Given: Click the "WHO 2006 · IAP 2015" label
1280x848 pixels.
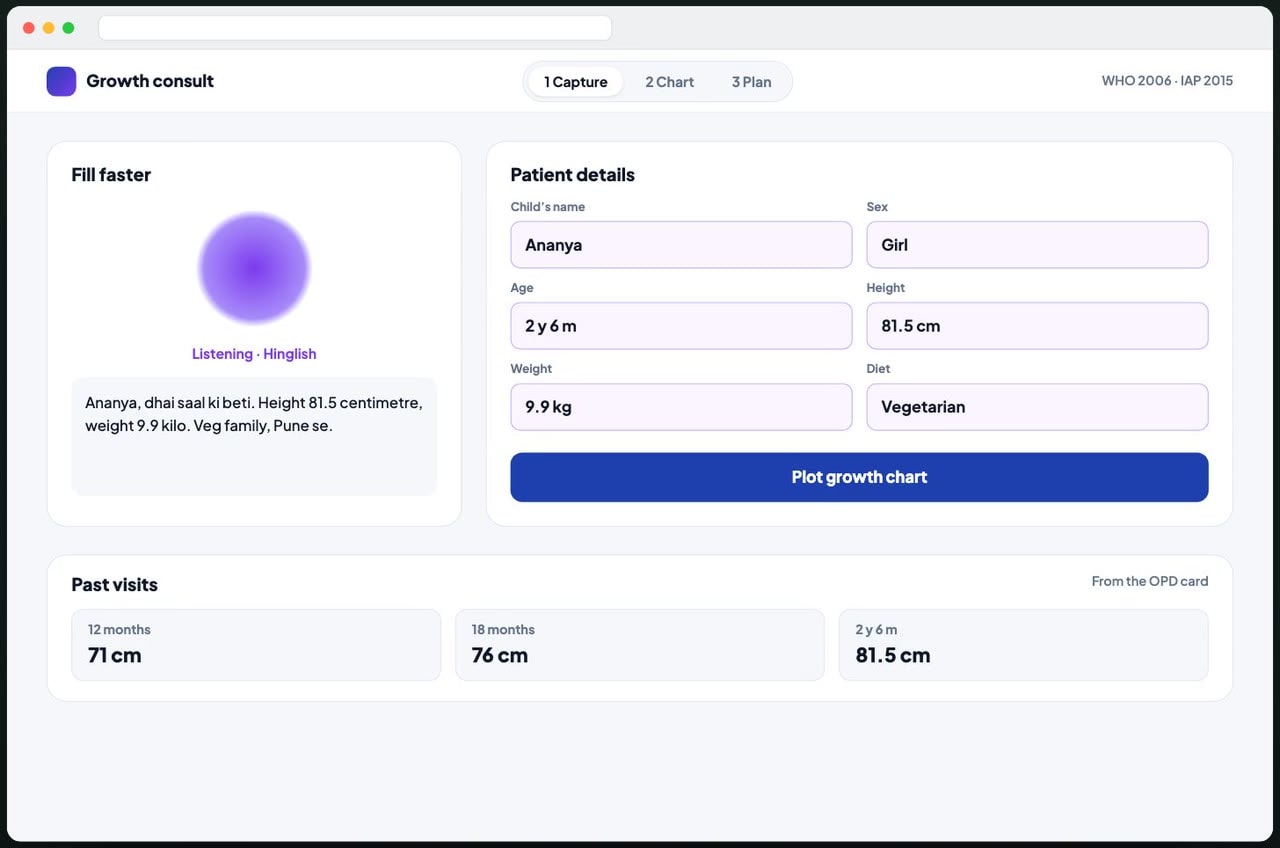Looking at the screenshot, I should pos(1167,81).
